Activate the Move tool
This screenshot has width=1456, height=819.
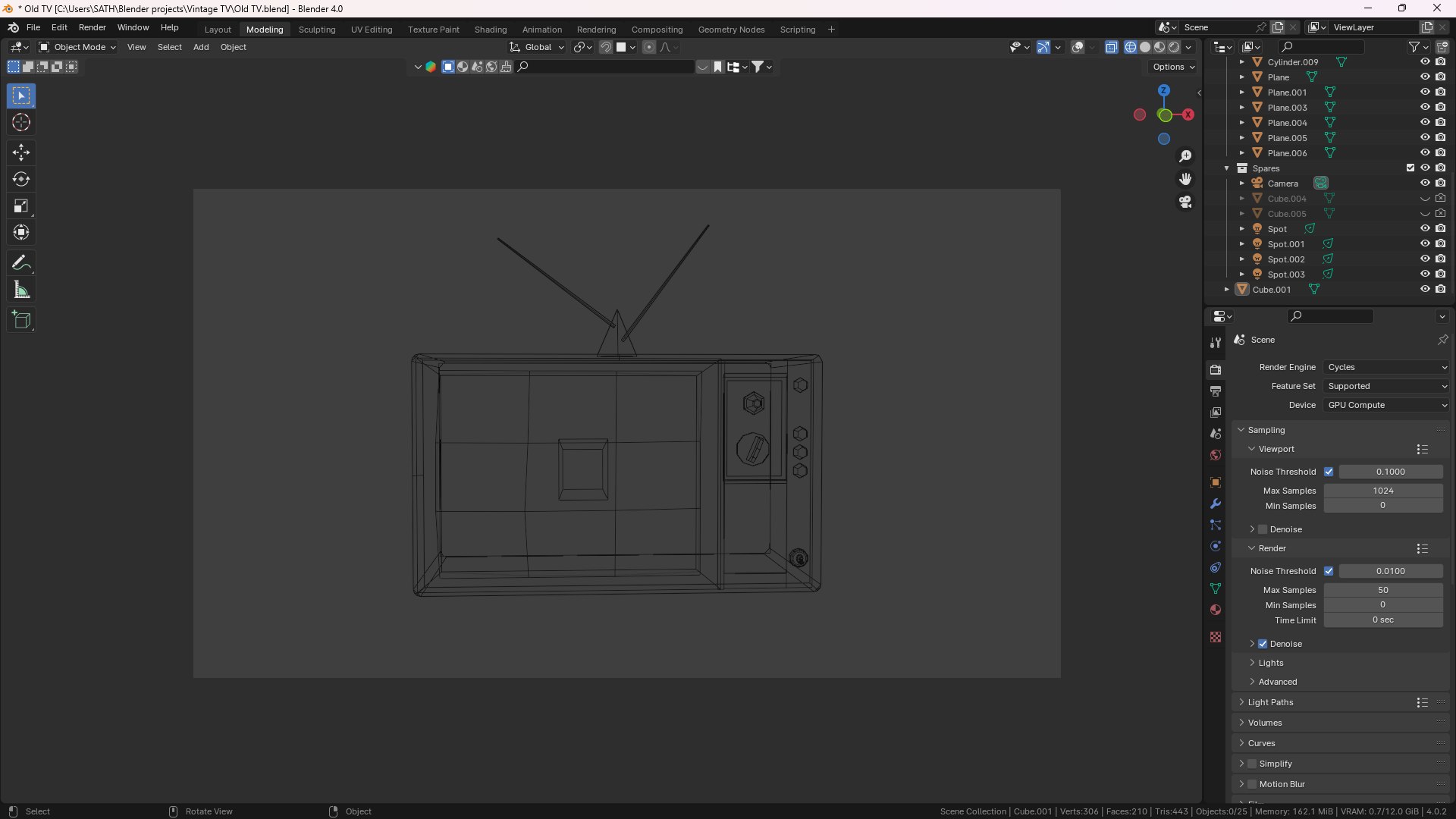(21, 152)
